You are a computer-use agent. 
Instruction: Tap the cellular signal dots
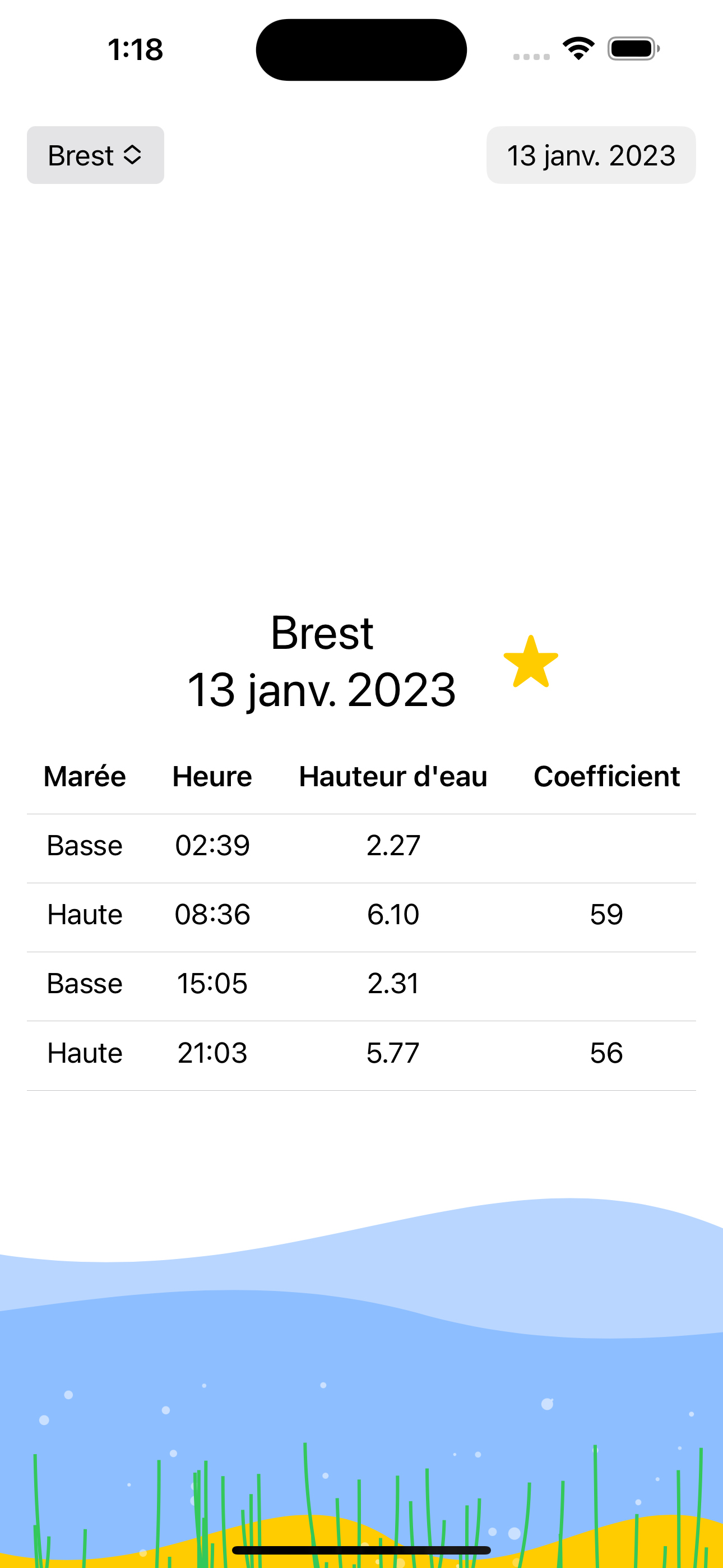tap(531, 57)
